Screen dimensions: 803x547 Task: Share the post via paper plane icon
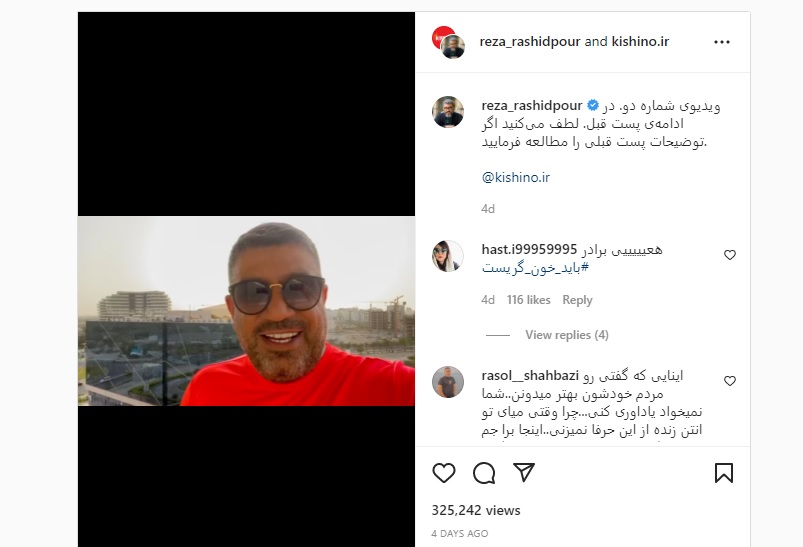pyautogui.click(x=524, y=472)
